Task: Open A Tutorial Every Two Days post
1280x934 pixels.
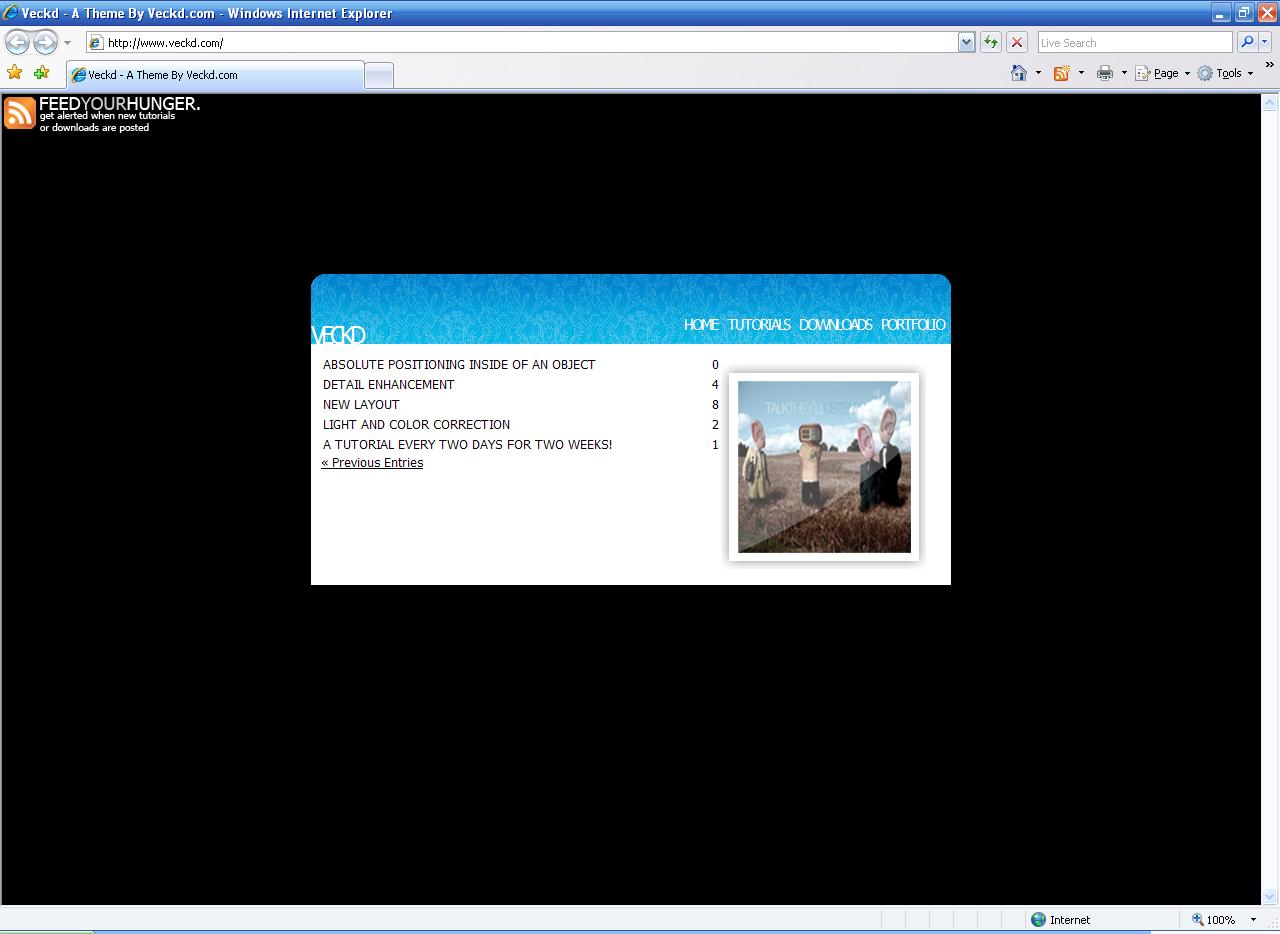Action: (x=467, y=445)
